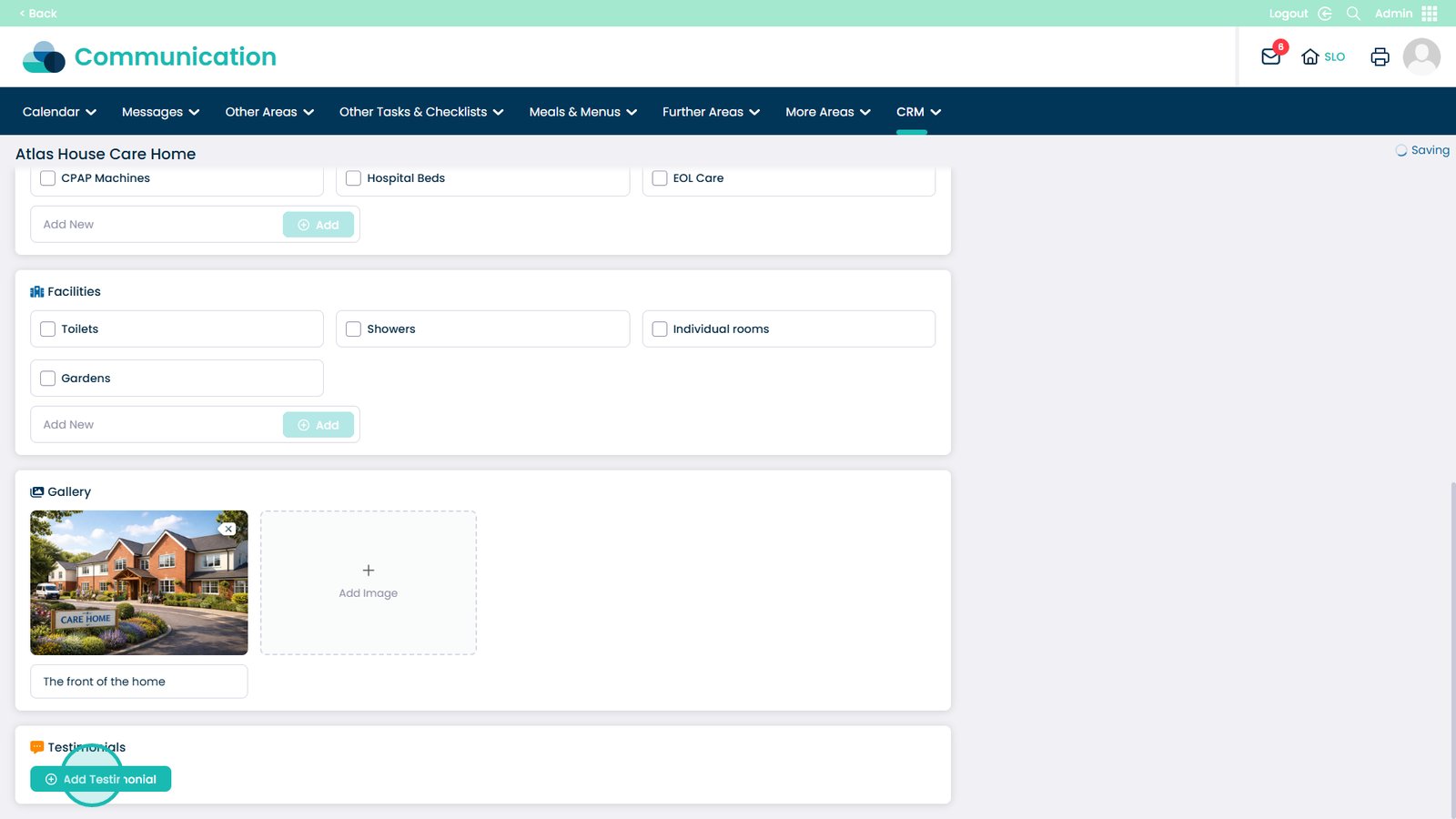Open the mail inbox icon
The image size is (1456, 819).
pos(1271,56)
